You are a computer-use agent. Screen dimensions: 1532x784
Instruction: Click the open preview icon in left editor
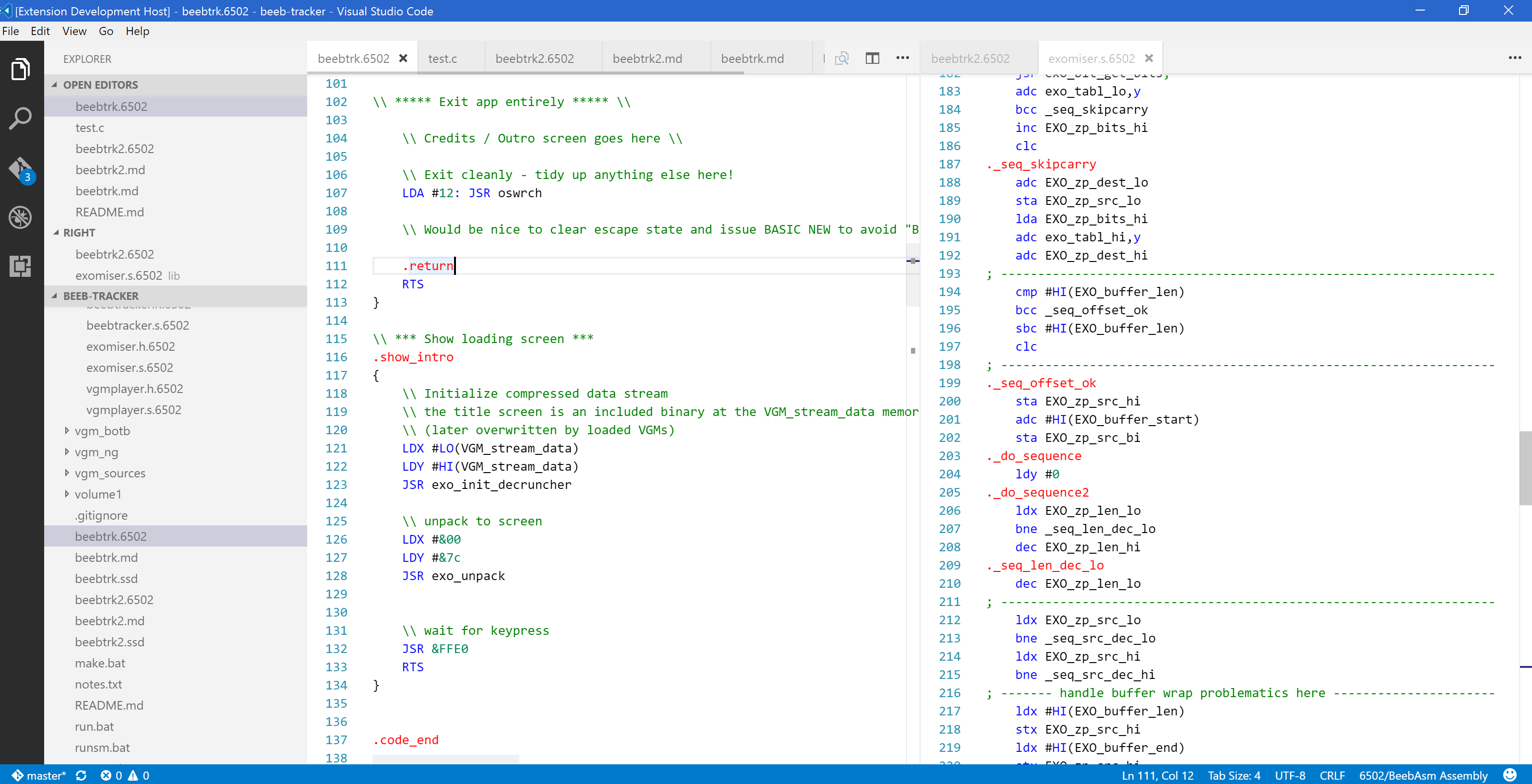coord(842,58)
